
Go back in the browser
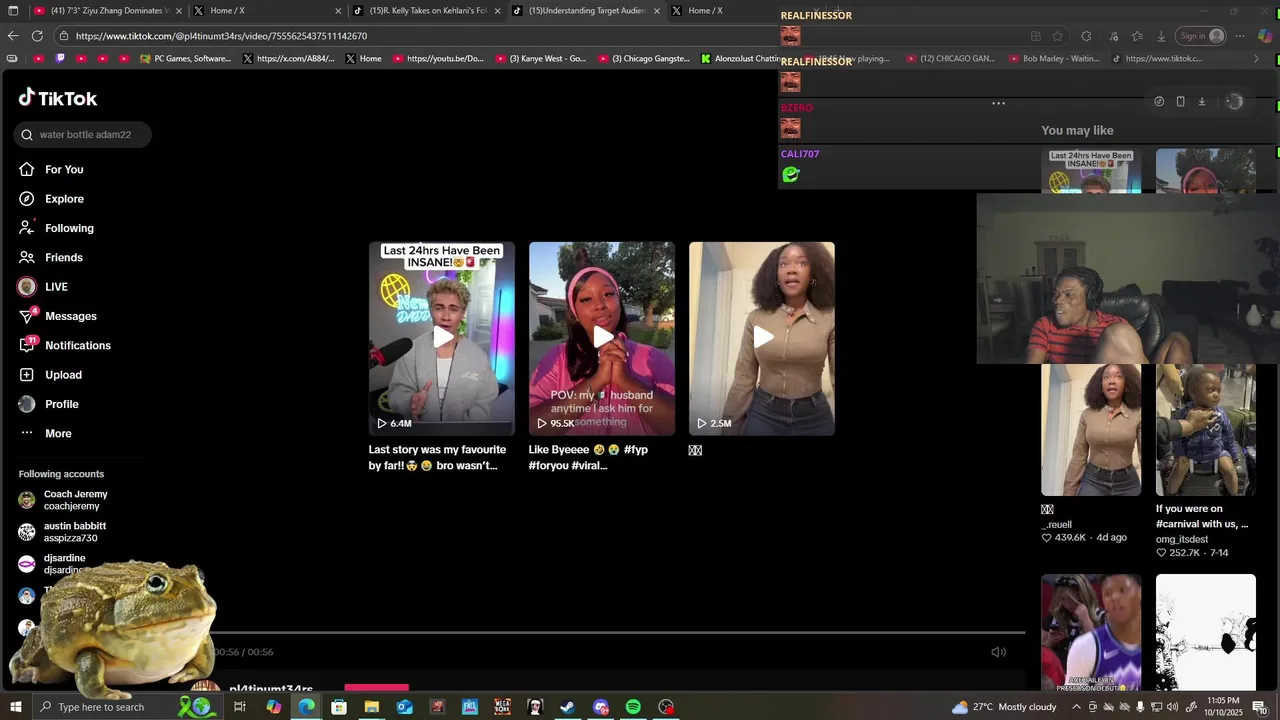pyautogui.click(x=13, y=36)
